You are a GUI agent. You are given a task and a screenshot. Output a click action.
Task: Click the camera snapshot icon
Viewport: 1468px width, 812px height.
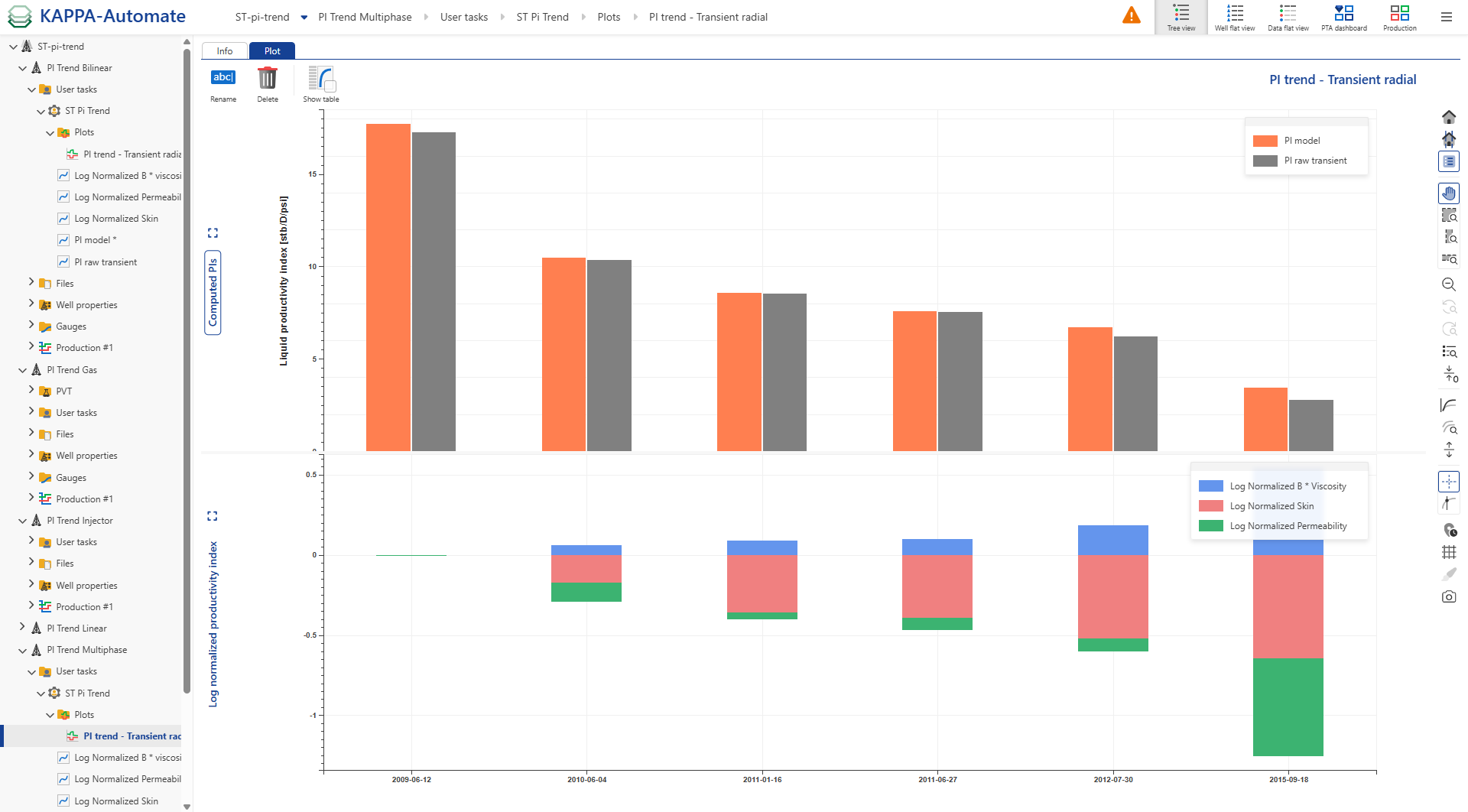tap(1448, 596)
